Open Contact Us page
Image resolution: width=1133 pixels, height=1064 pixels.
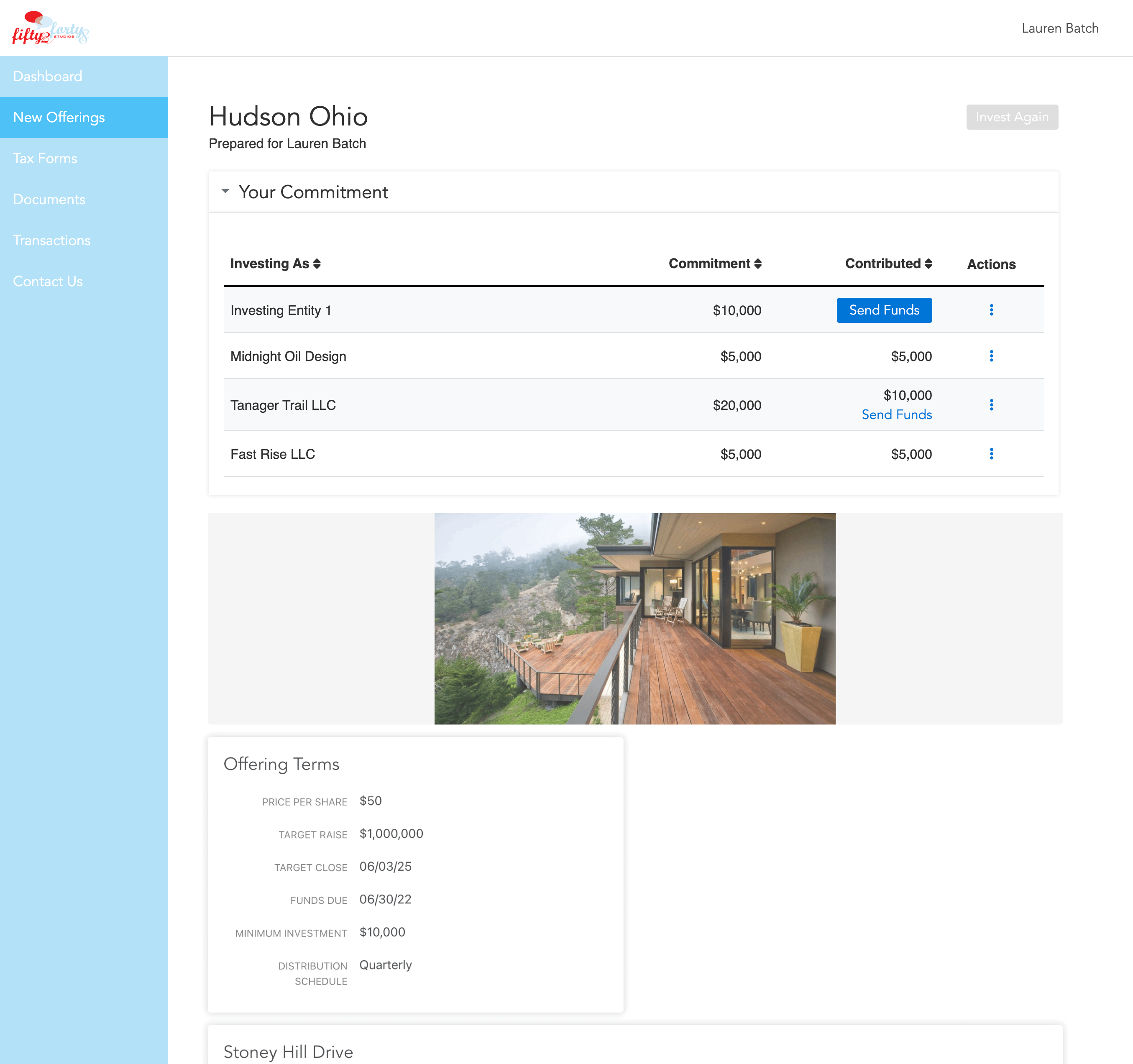(x=48, y=281)
